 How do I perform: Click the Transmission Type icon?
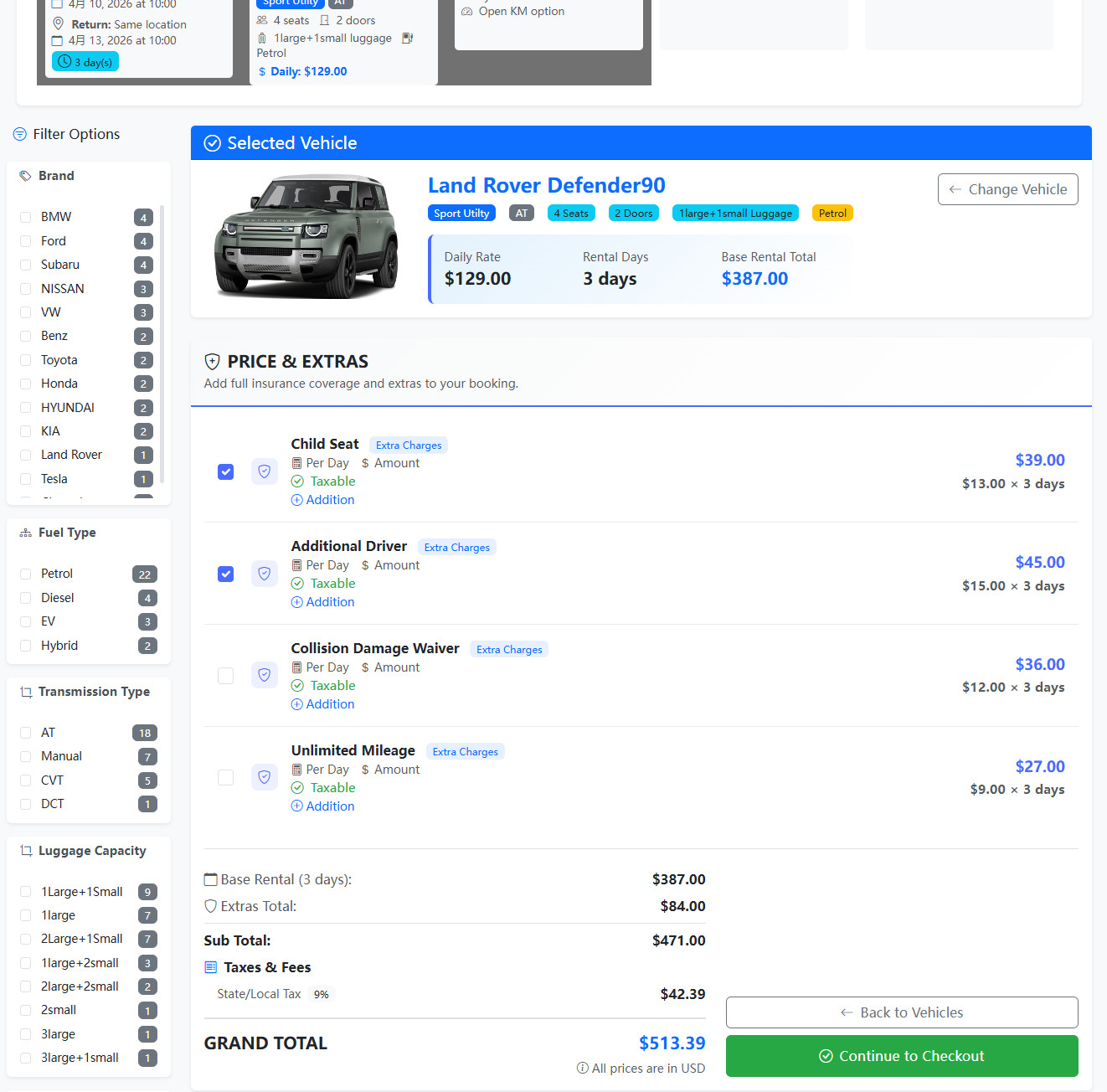tap(26, 692)
